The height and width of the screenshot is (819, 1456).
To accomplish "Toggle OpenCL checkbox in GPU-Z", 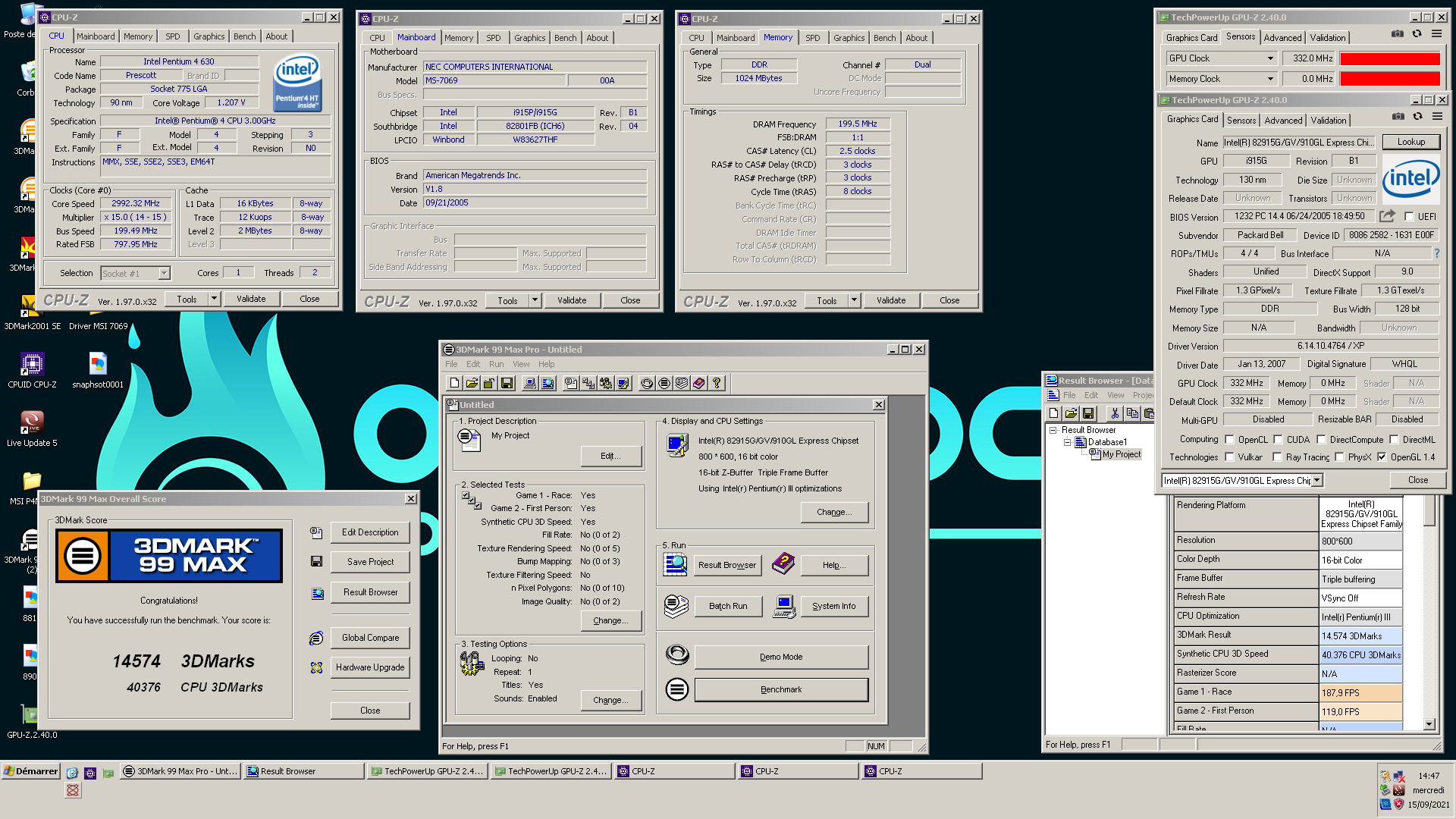I will pyautogui.click(x=1229, y=439).
